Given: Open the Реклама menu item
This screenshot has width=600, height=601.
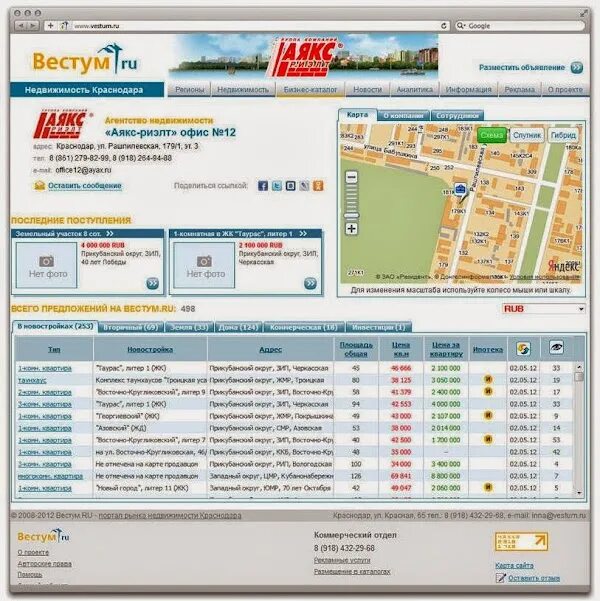Looking at the screenshot, I should point(519,89).
